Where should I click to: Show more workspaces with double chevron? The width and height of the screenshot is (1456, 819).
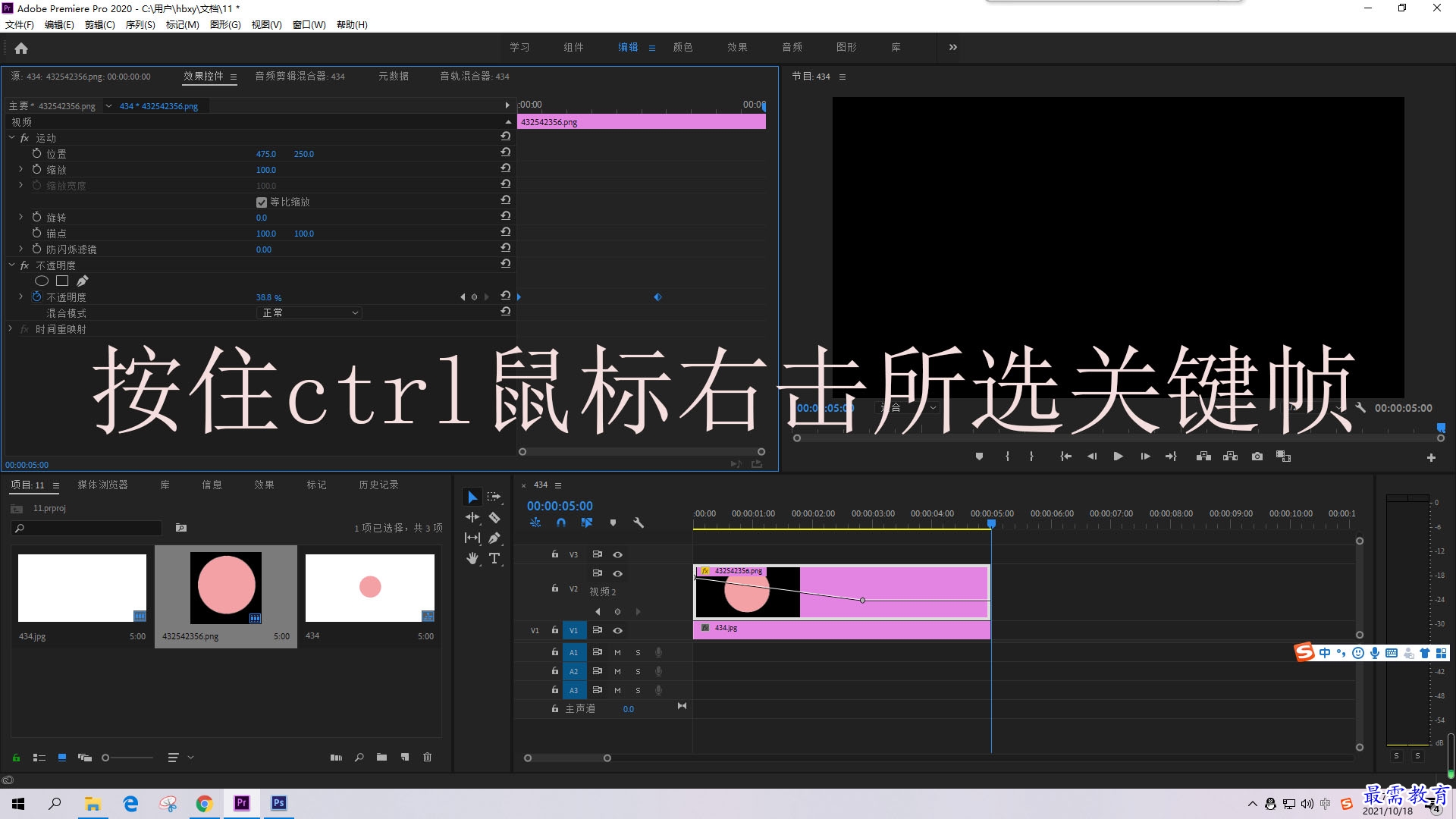click(x=953, y=47)
